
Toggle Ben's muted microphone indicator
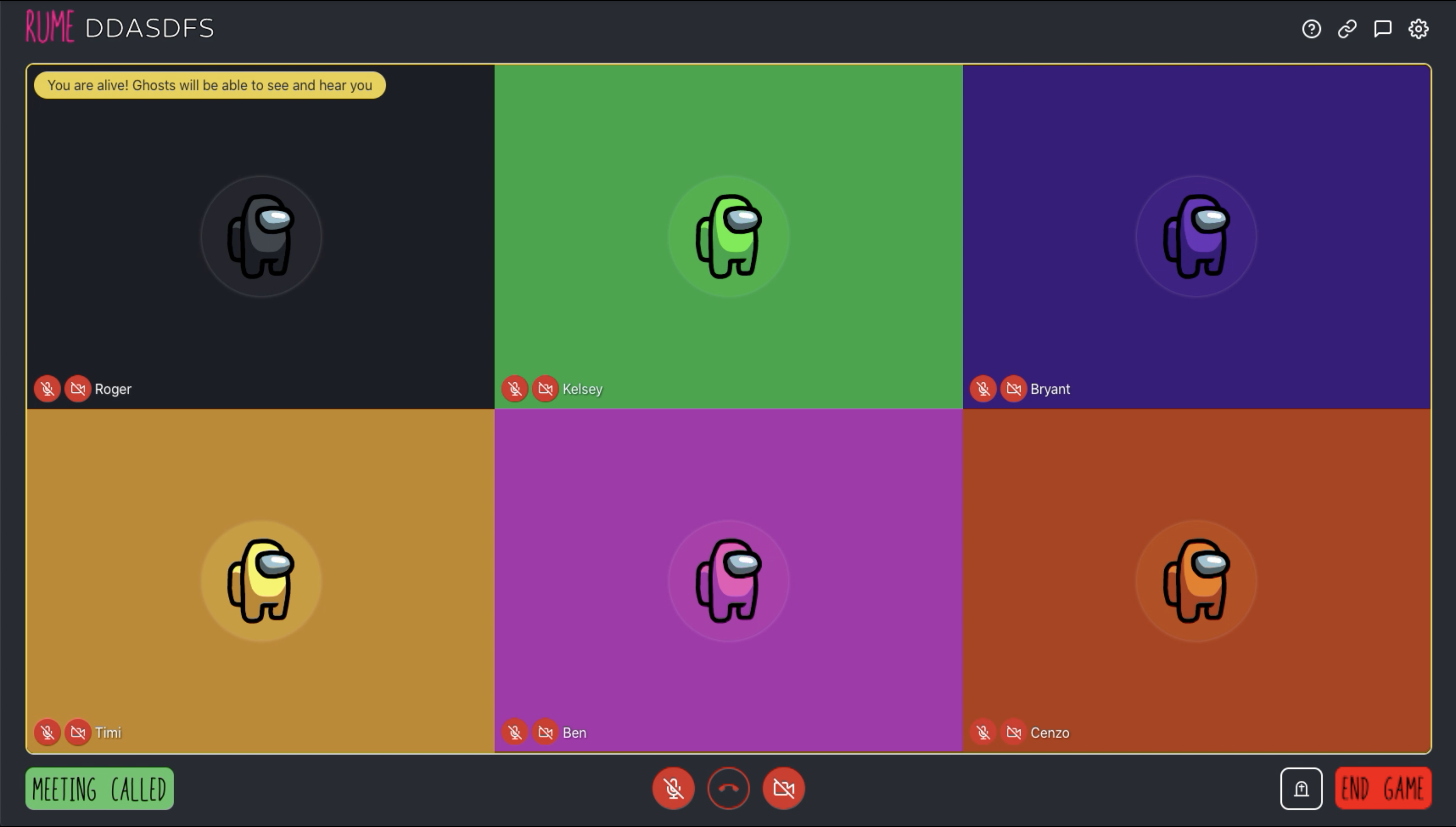515,733
